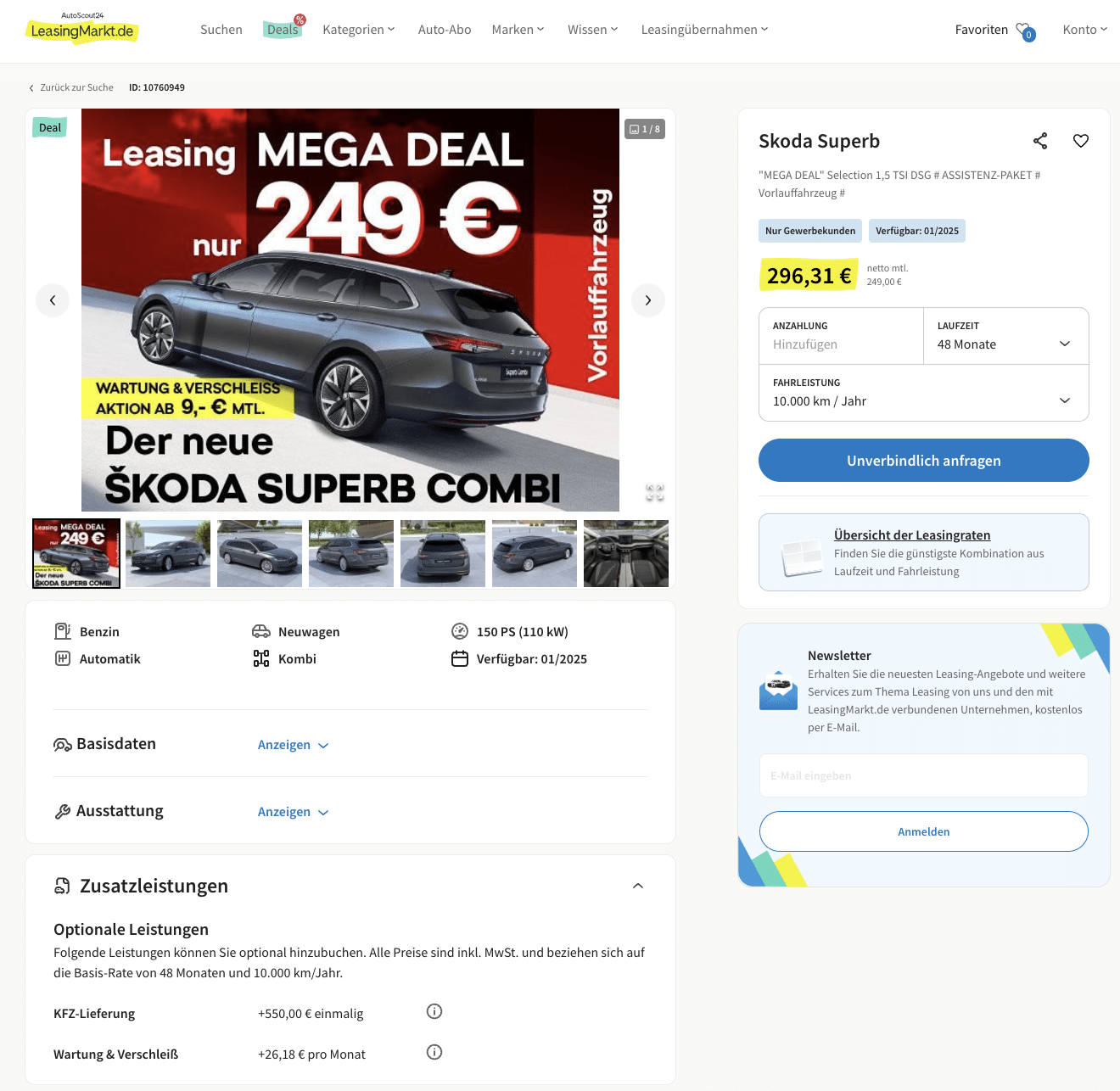Show next image with right arrow
1120x1091 pixels.
tap(648, 300)
